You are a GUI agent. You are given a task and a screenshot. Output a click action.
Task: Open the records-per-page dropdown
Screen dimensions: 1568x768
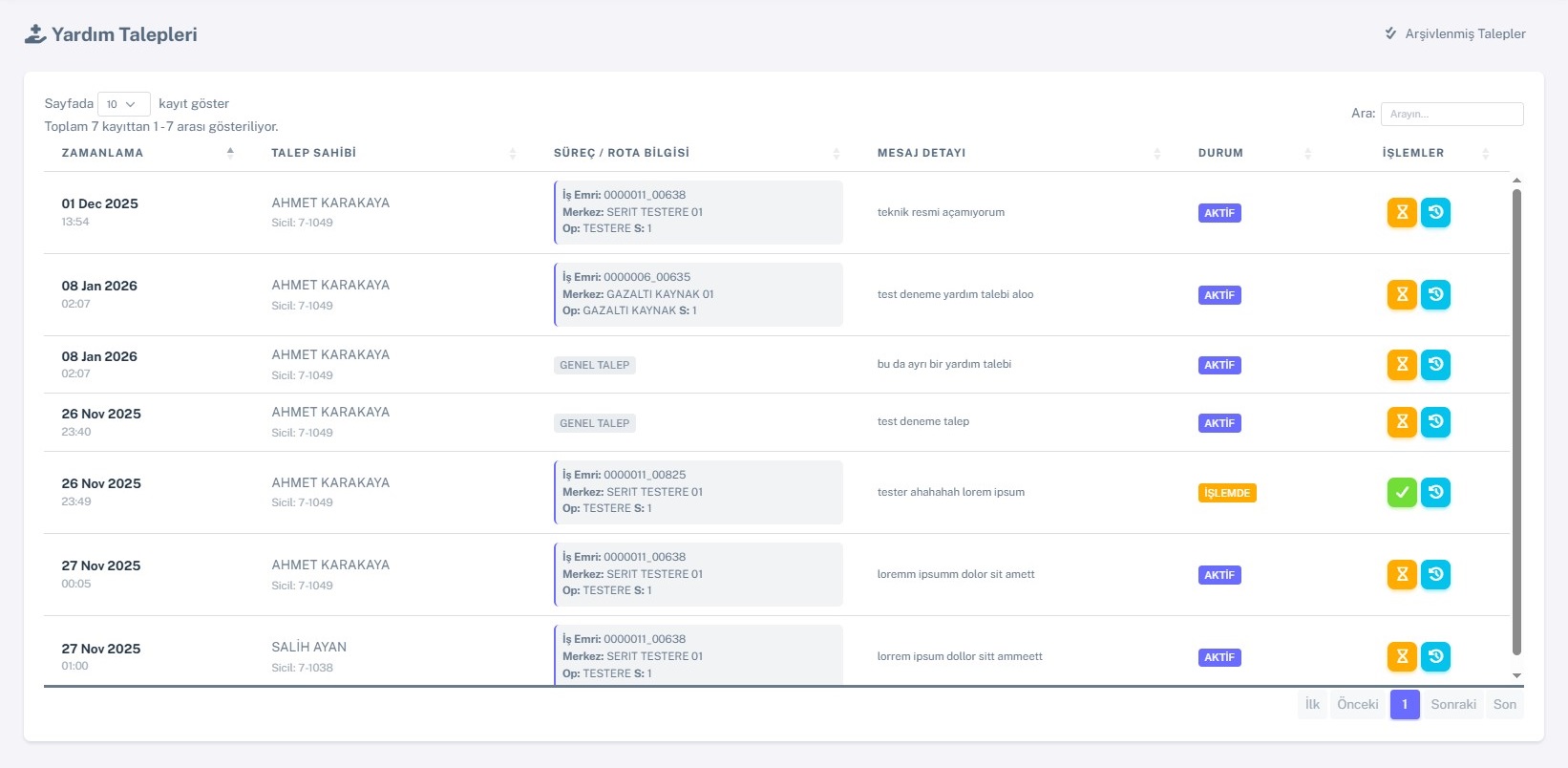[123, 104]
